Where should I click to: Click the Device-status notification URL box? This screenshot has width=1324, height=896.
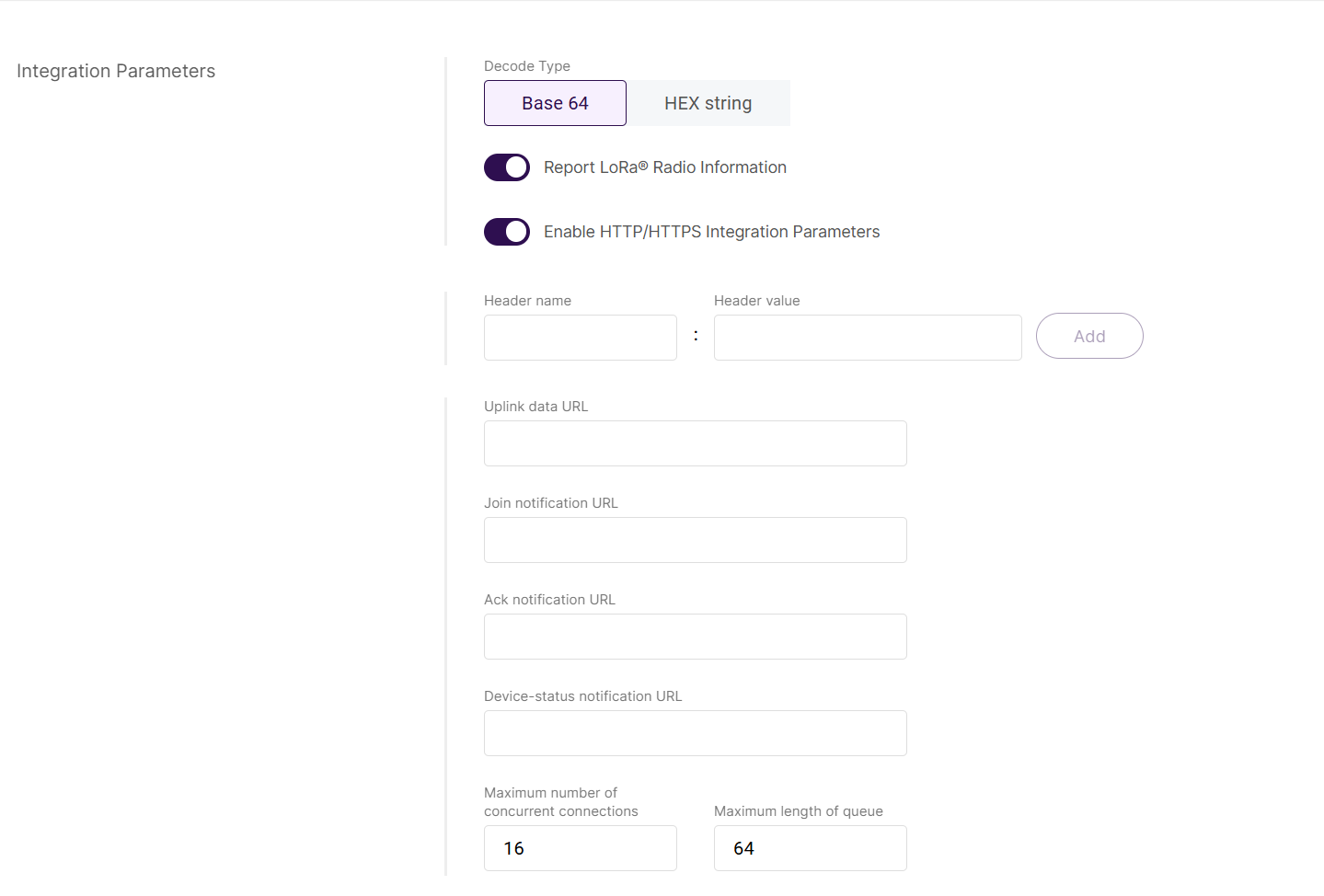[695, 733]
